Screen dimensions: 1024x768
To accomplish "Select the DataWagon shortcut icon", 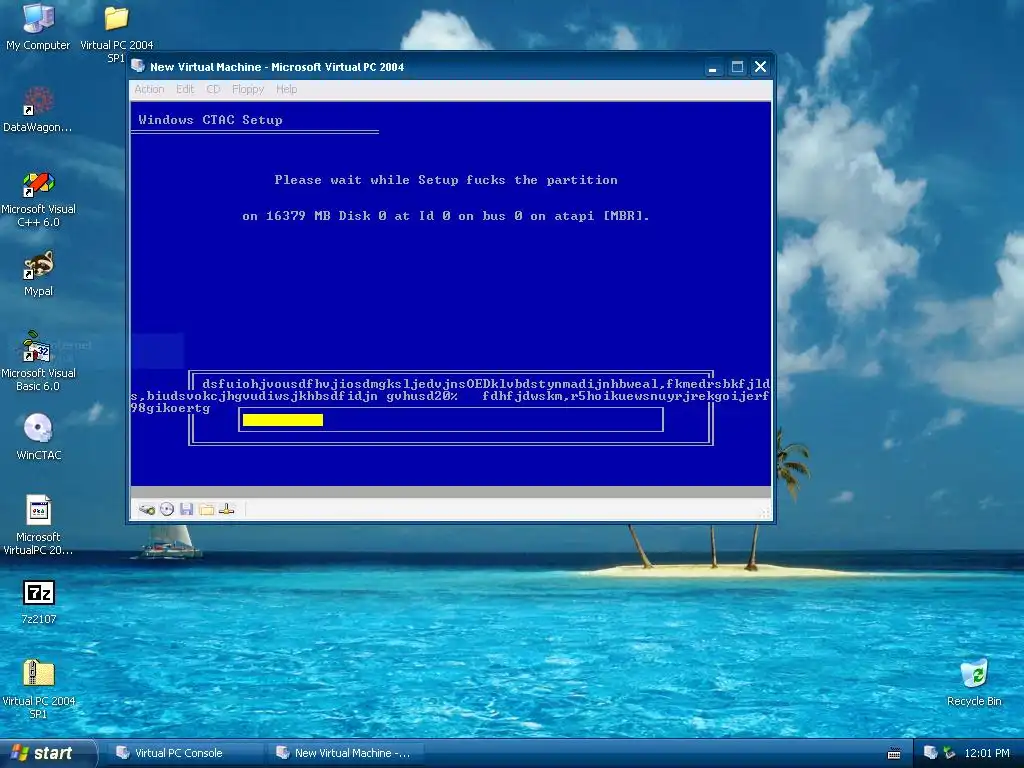I will pos(38,110).
